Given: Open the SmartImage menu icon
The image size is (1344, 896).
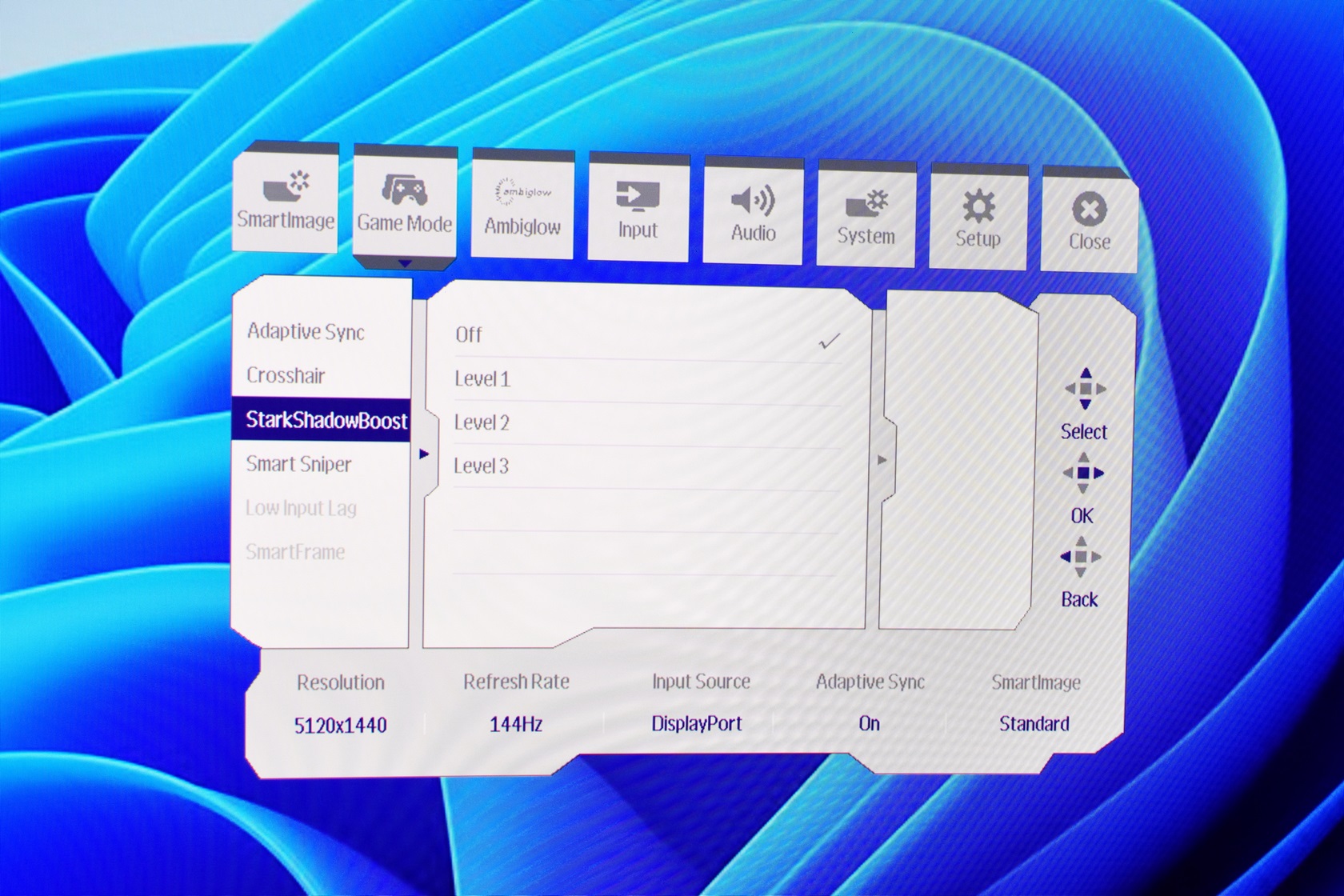Looking at the screenshot, I should (x=286, y=186).
